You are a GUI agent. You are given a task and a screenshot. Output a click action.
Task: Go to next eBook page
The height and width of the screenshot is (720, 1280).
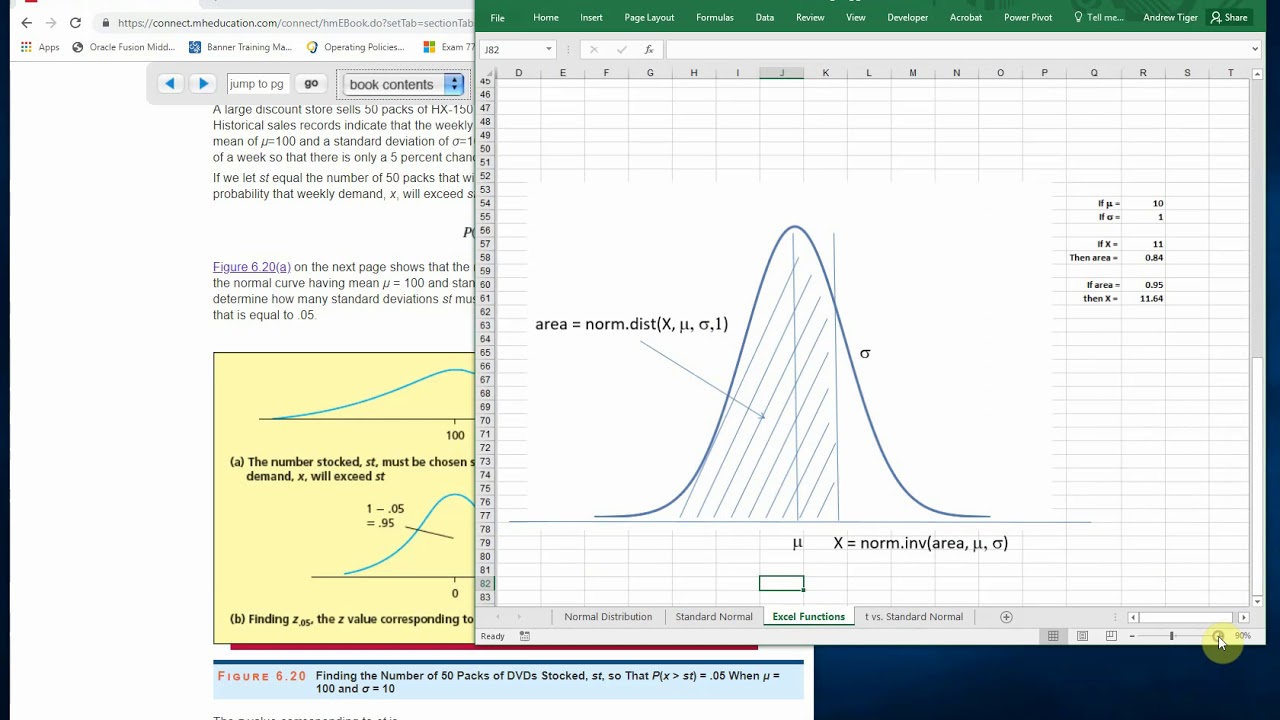[203, 84]
